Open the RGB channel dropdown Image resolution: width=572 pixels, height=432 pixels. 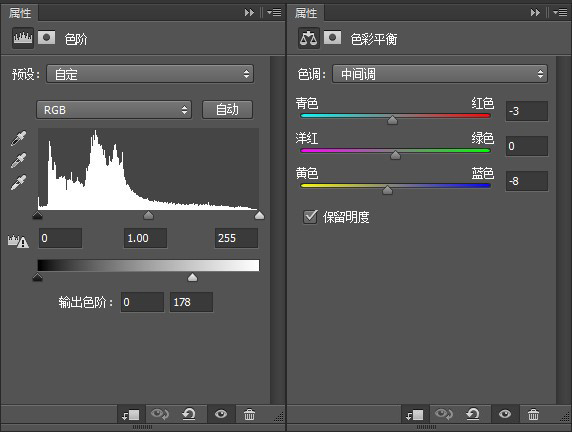(x=114, y=110)
